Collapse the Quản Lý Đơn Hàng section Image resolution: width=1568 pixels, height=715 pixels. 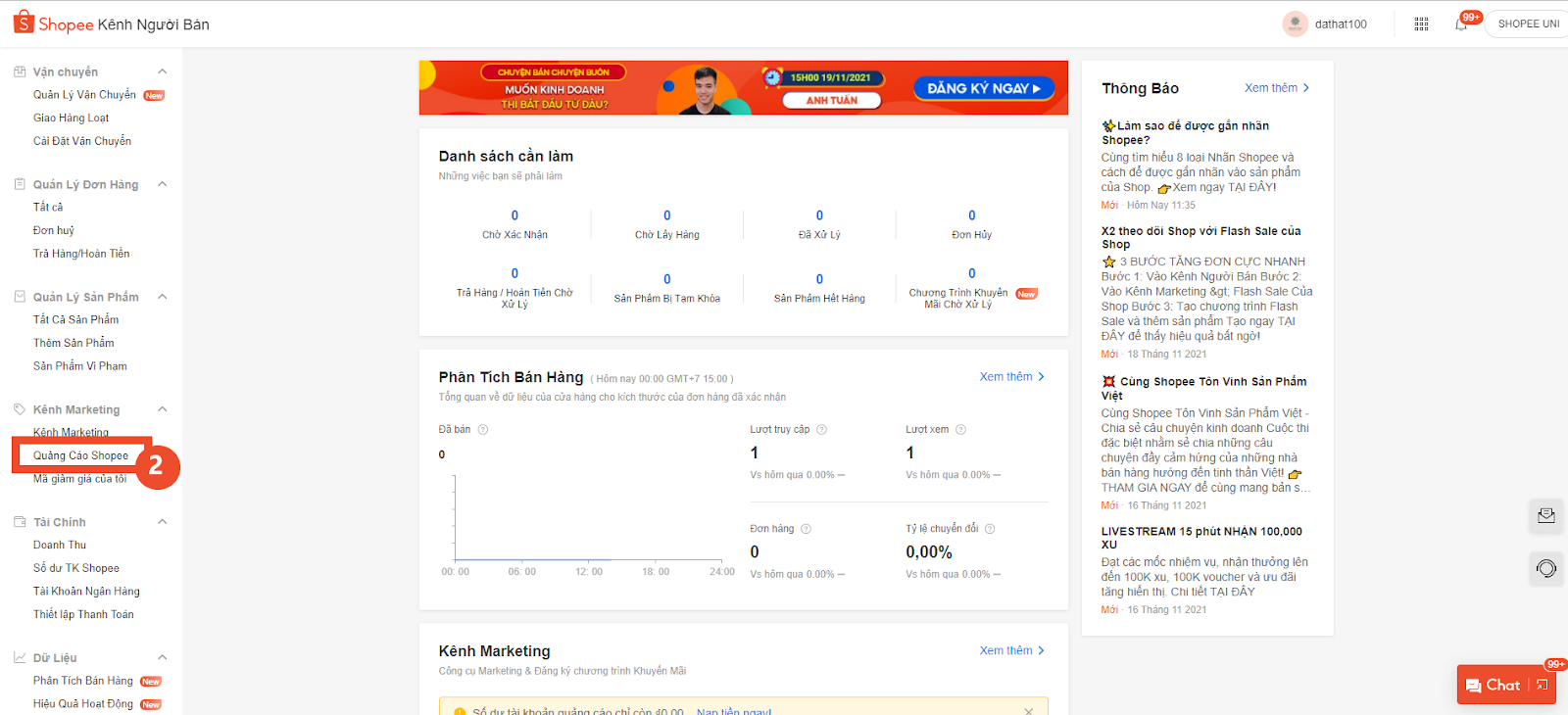(x=163, y=184)
